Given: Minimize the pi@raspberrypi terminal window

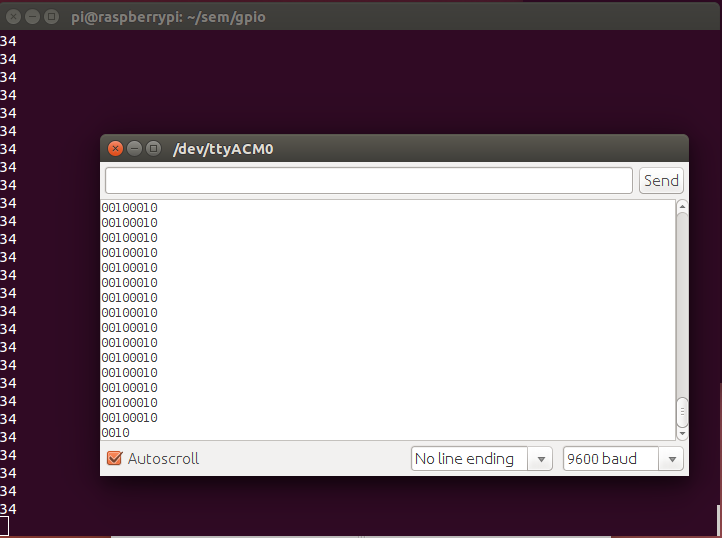Looking at the screenshot, I should click(x=32, y=17).
